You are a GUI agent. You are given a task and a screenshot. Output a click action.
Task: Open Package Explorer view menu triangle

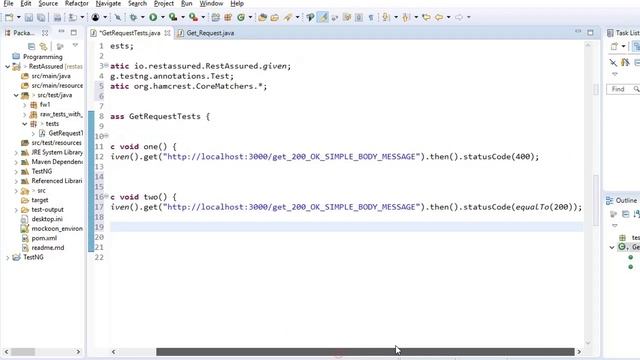pyautogui.click(x=75, y=45)
